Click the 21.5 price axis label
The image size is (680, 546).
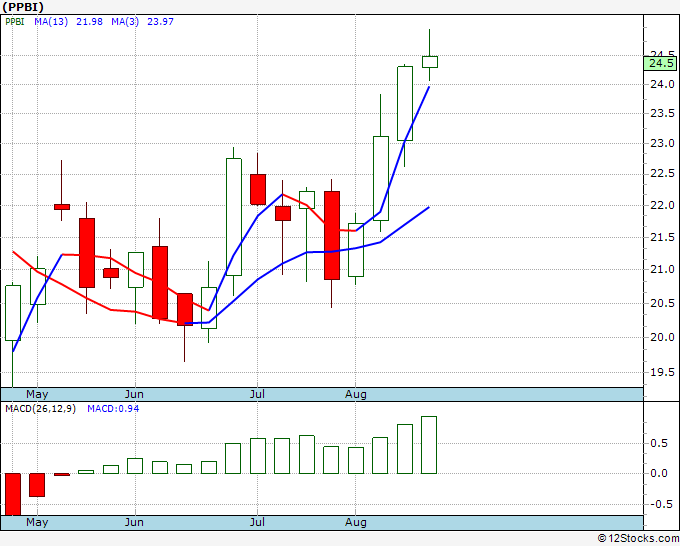(x=662, y=237)
